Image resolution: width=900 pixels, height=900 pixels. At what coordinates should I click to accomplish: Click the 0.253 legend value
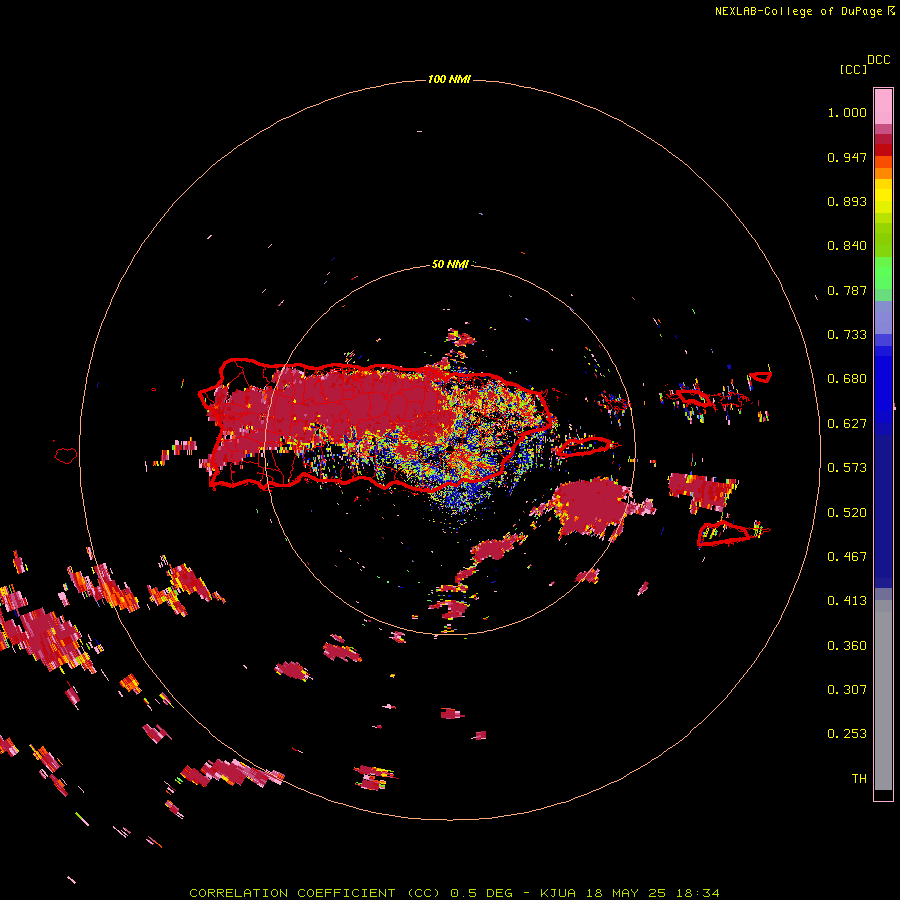847,734
